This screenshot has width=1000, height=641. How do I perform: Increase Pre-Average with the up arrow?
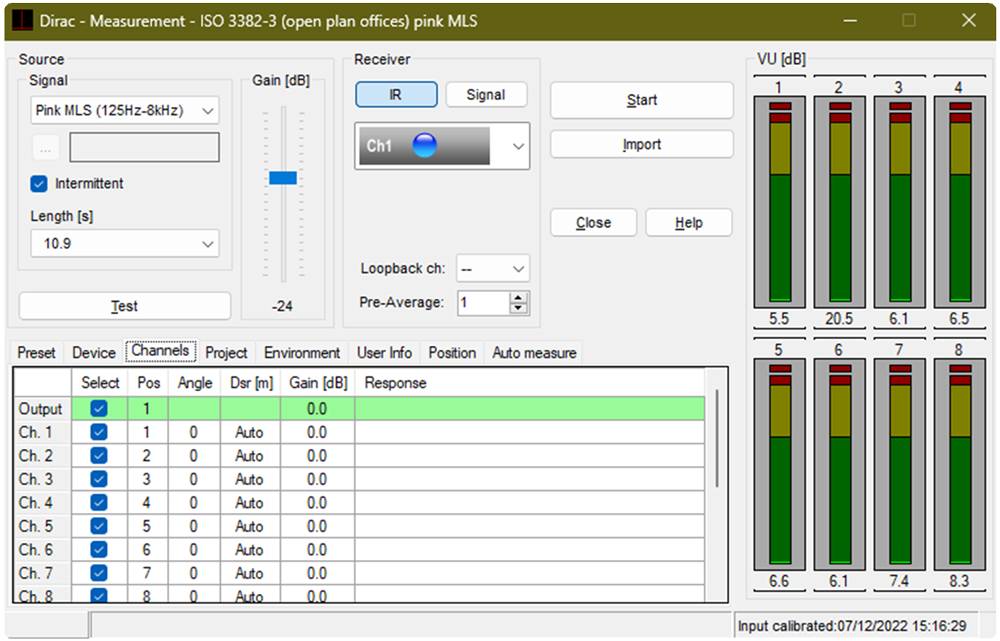(518, 296)
